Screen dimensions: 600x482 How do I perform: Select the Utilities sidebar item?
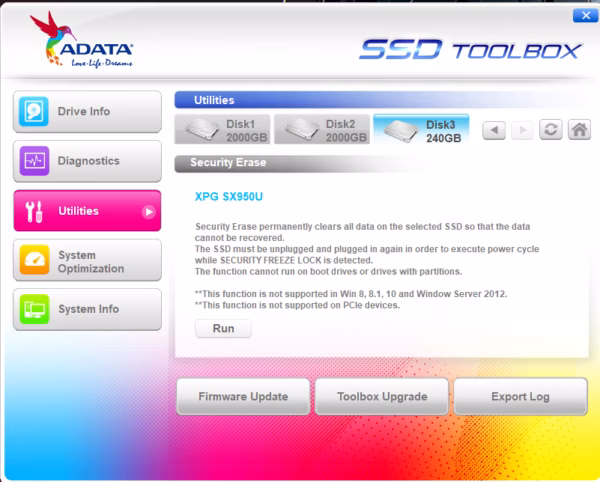click(87, 211)
